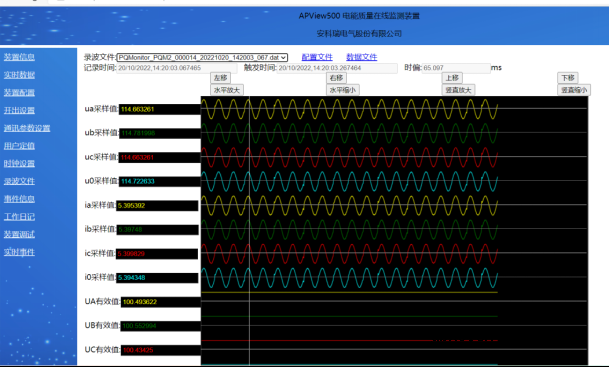Zoom in vertically with 竖直放大
The width and height of the screenshot is (609, 367).
(458, 90)
